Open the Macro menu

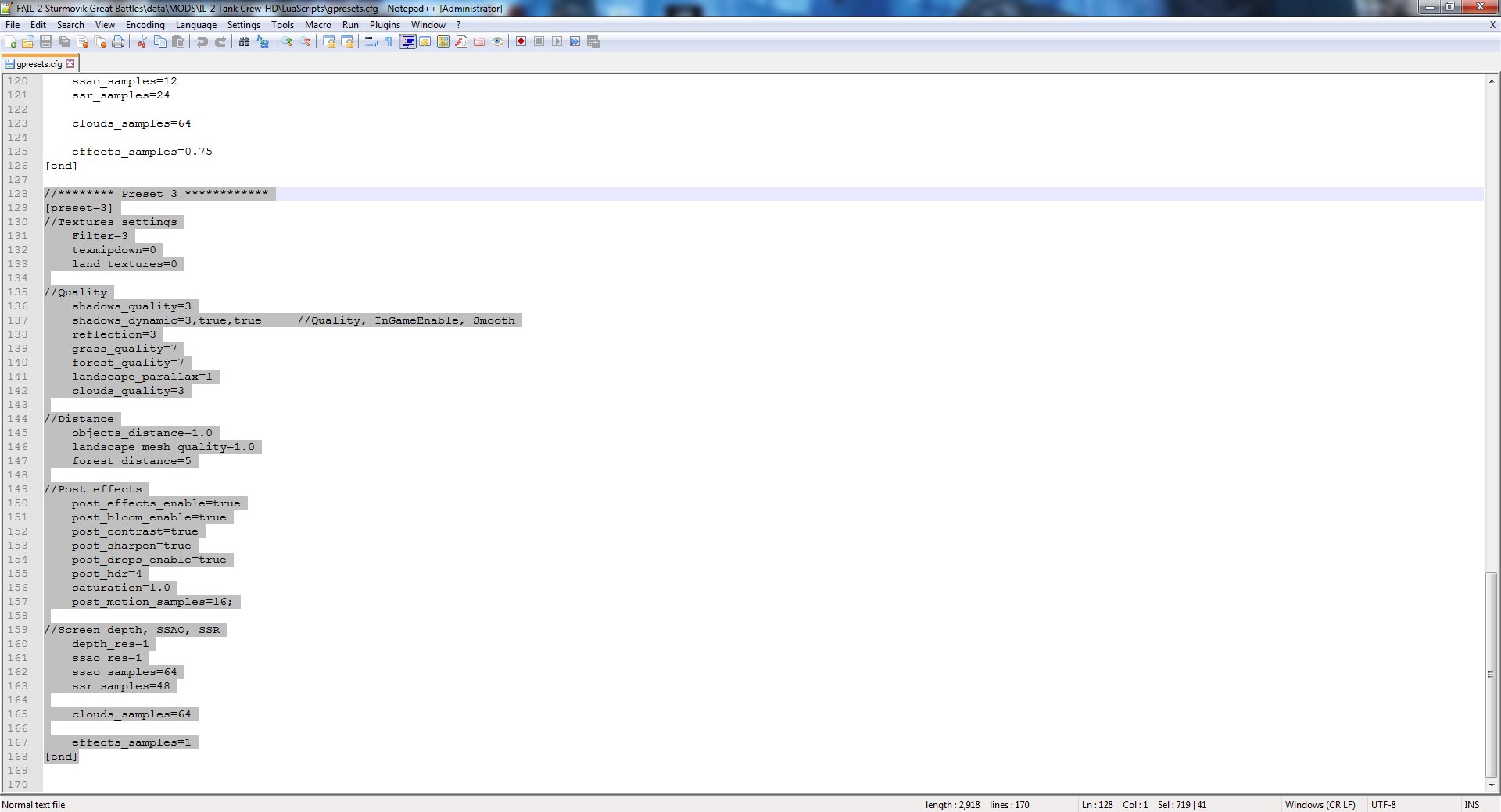(x=318, y=25)
